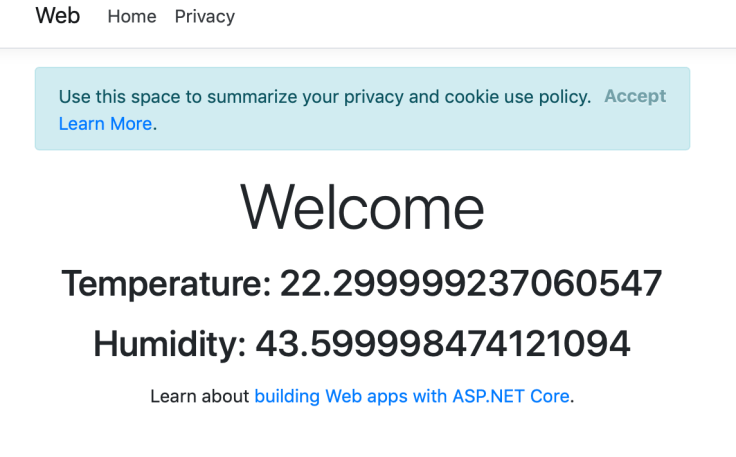Click the Welcome heading
Image resolution: width=736 pixels, height=457 pixels.
(x=362, y=208)
